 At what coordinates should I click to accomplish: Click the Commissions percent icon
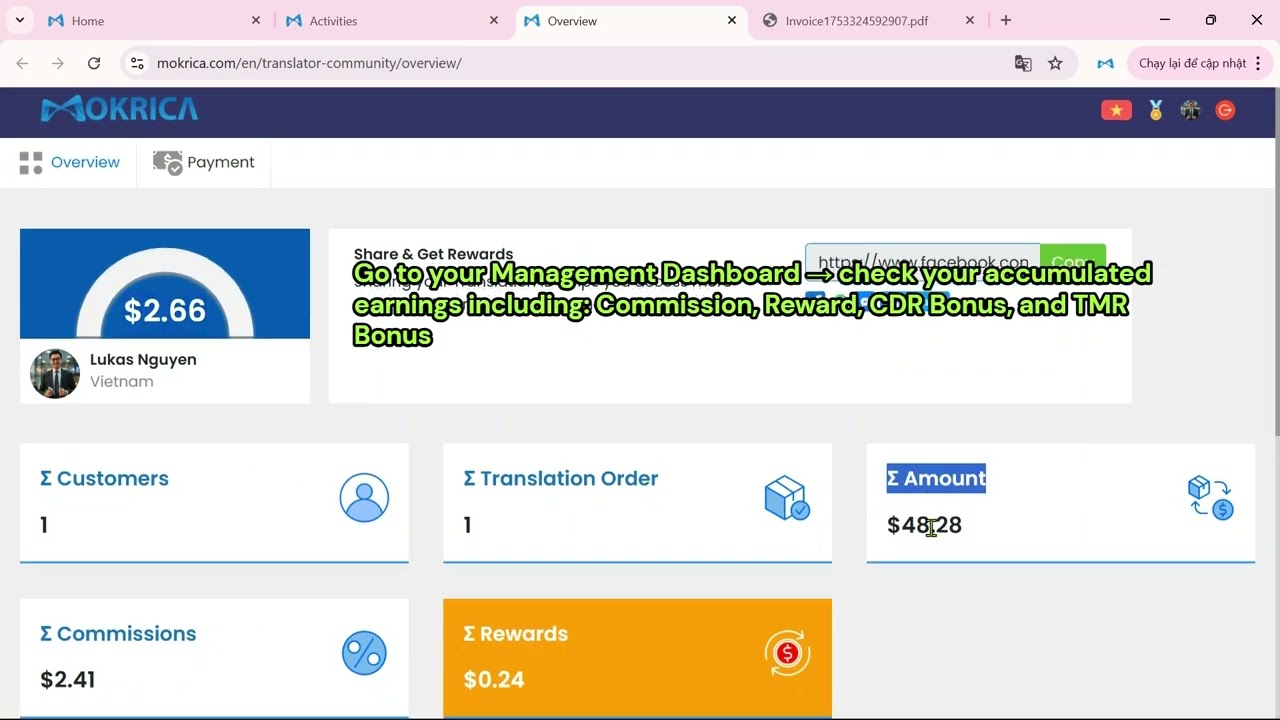click(x=364, y=653)
